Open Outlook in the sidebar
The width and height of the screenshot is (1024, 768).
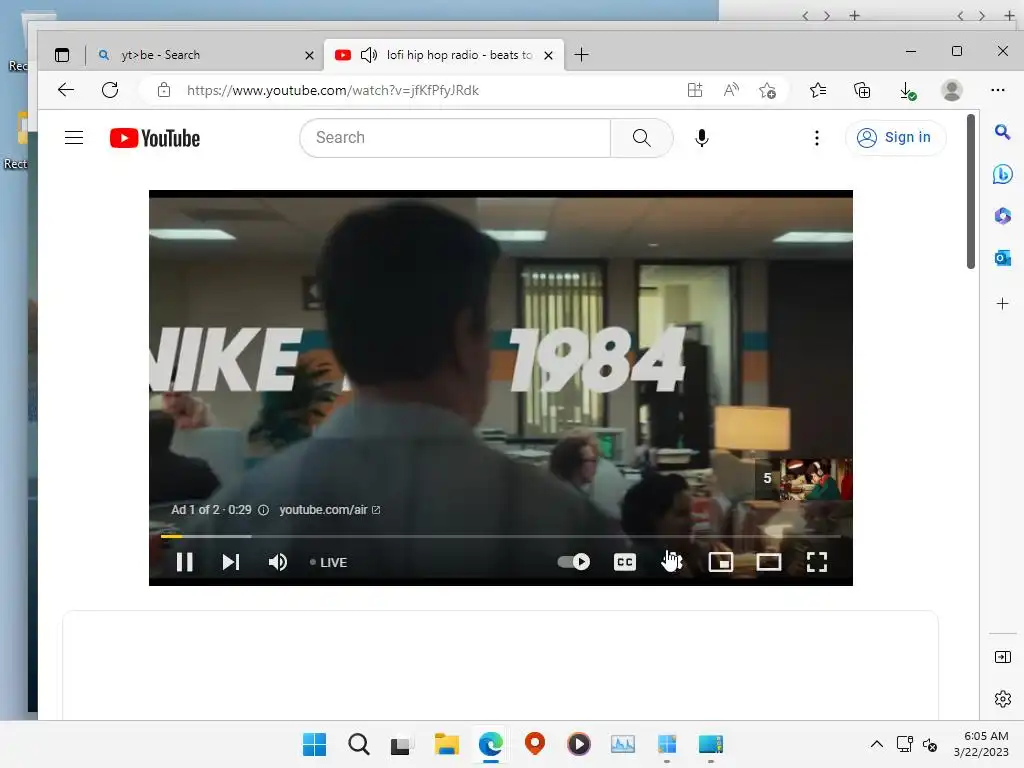1002,258
